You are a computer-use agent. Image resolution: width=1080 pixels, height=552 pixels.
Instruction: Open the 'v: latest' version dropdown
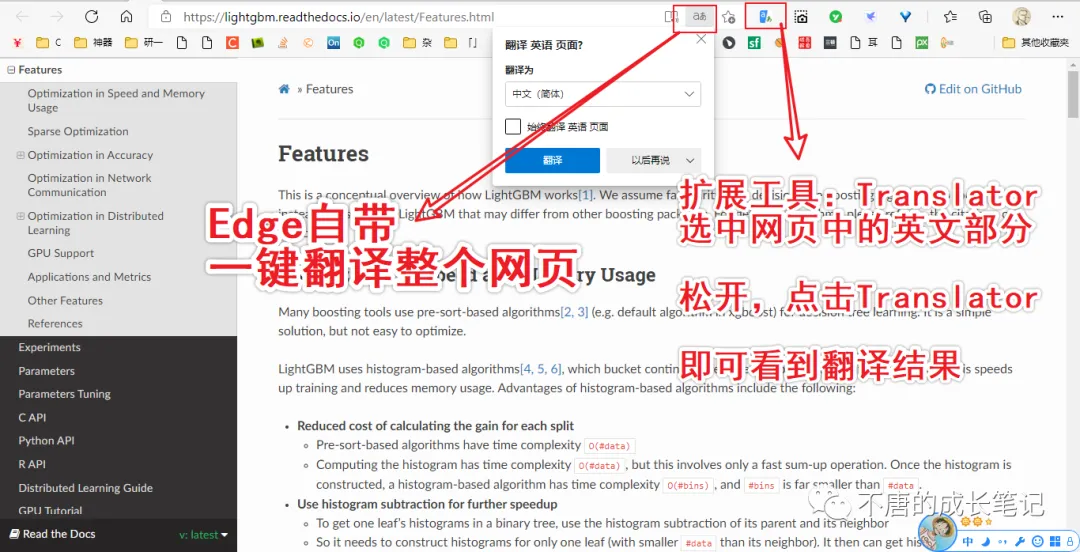[203, 535]
